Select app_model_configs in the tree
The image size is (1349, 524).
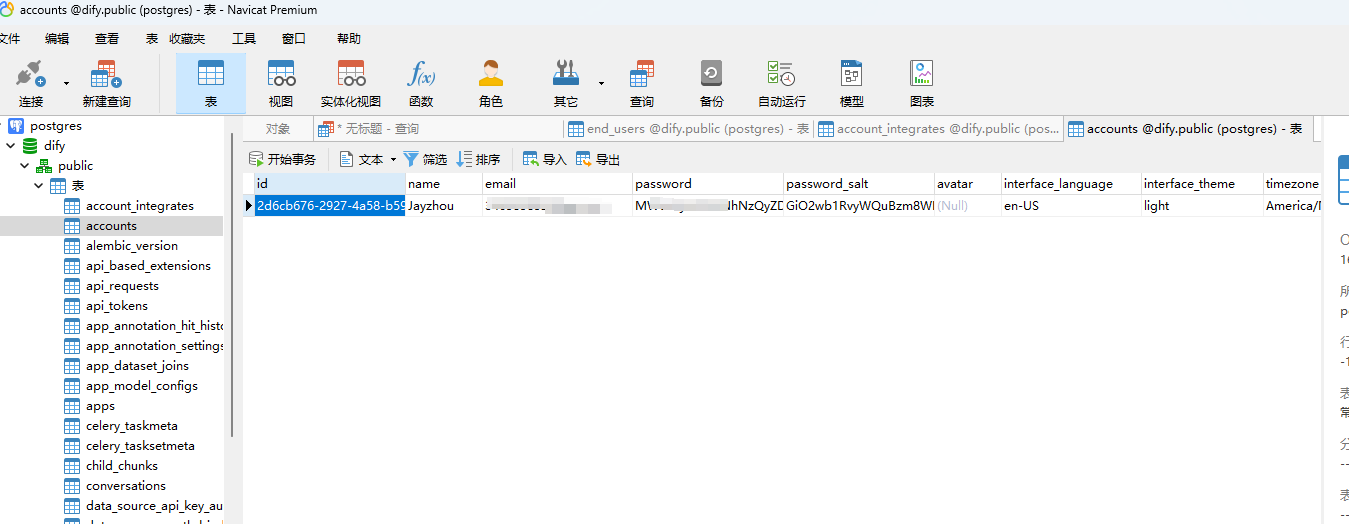coord(141,386)
